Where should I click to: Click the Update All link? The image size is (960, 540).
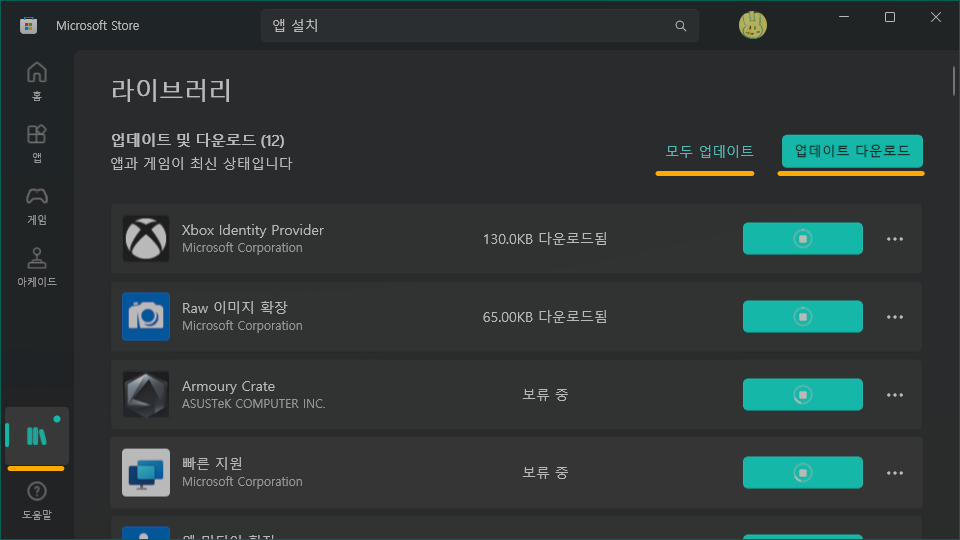tap(710, 152)
